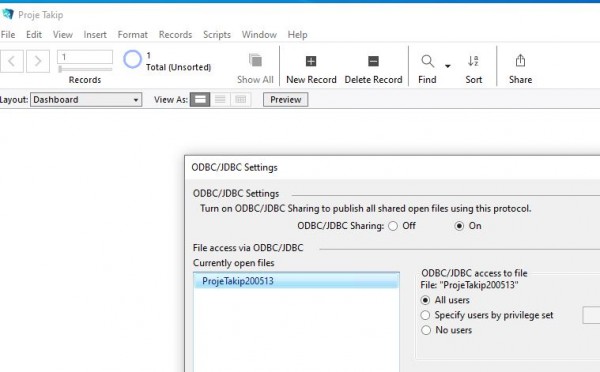Switch to Table view icon
600x372 pixels.
[241, 100]
